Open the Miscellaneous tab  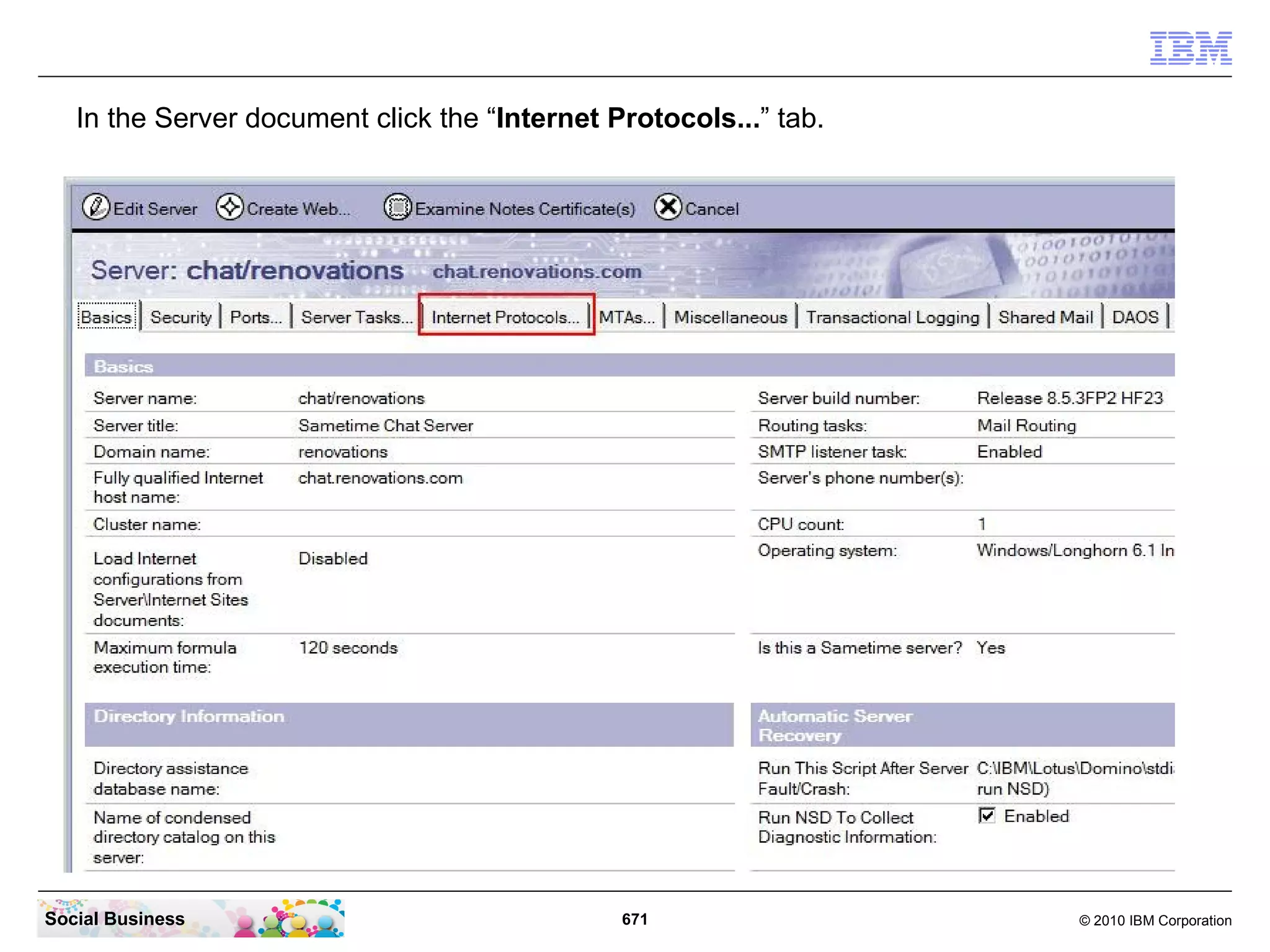click(x=730, y=317)
